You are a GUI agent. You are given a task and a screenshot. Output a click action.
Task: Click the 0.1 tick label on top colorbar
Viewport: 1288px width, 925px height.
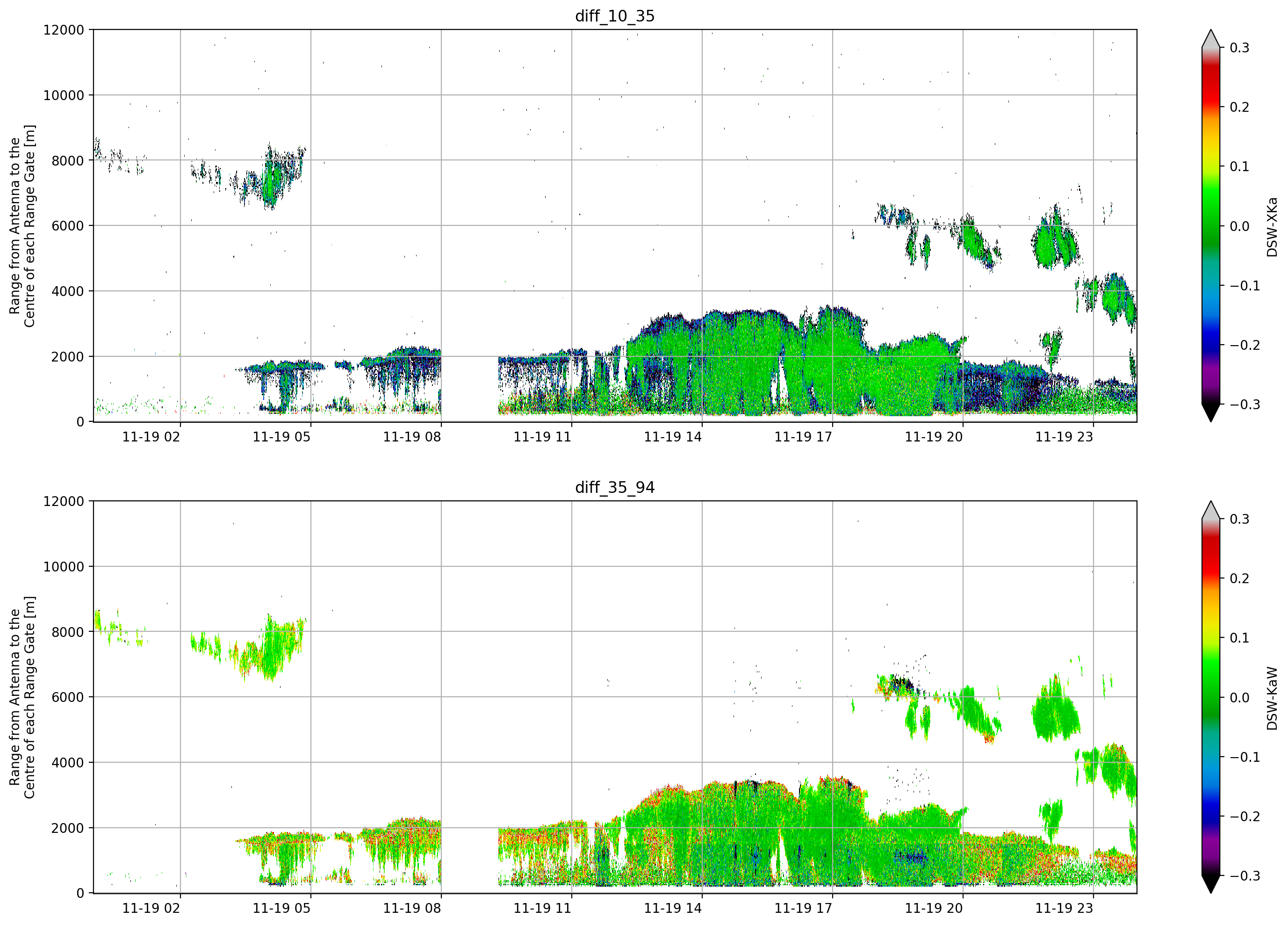coord(1240,166)
